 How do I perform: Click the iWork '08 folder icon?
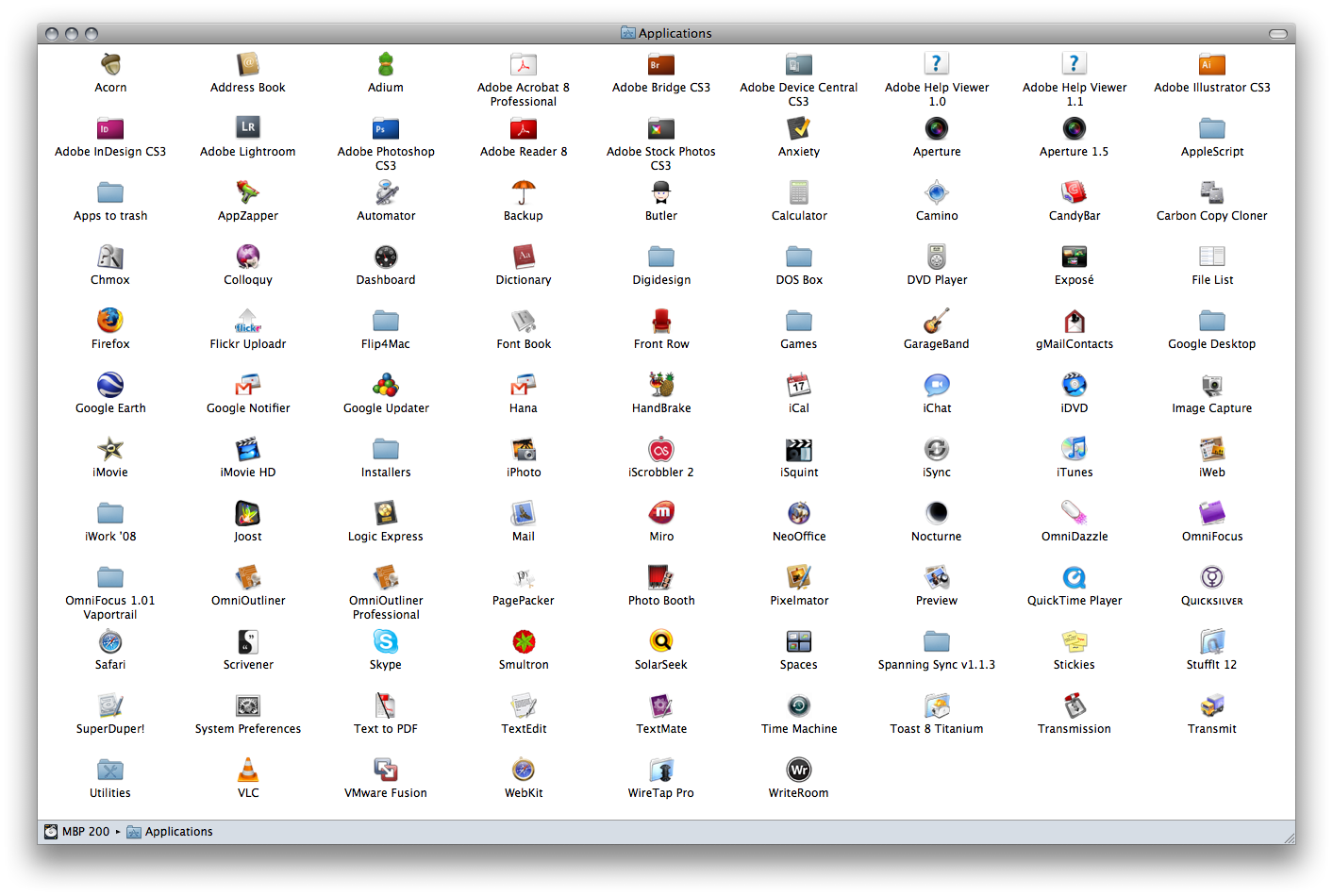tap(110, 513)
